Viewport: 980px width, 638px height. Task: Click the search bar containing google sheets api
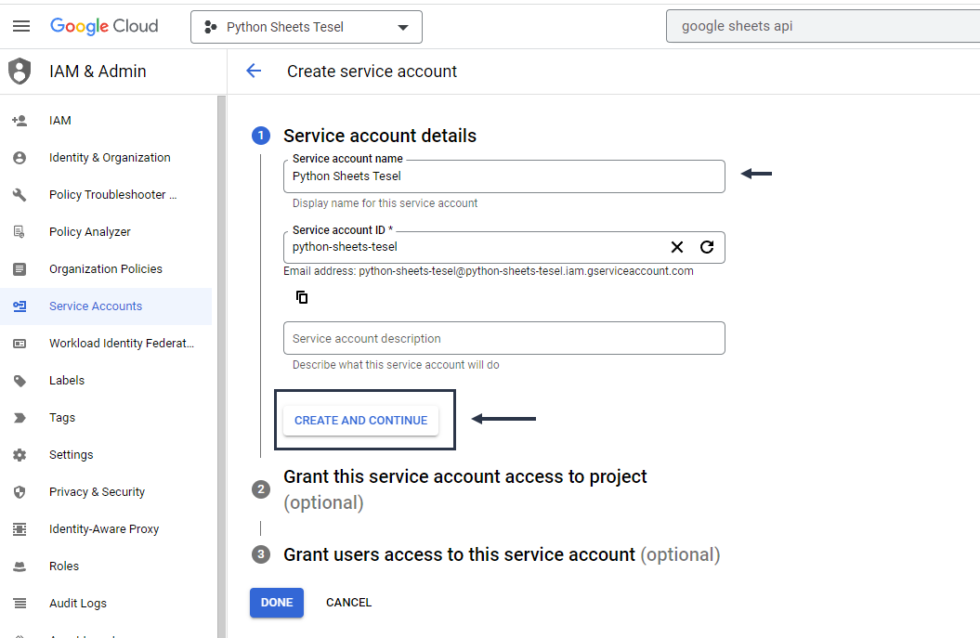820,26
